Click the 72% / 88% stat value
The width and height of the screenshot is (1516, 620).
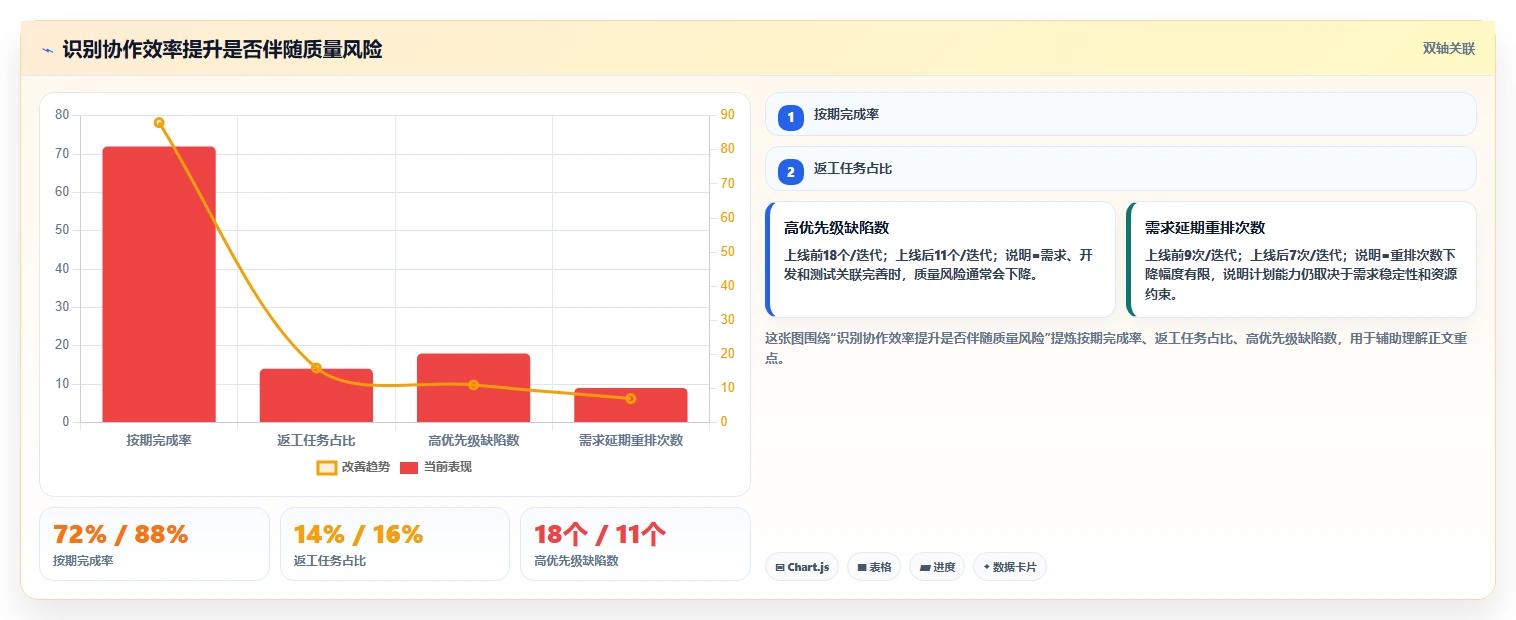(120, 534)
